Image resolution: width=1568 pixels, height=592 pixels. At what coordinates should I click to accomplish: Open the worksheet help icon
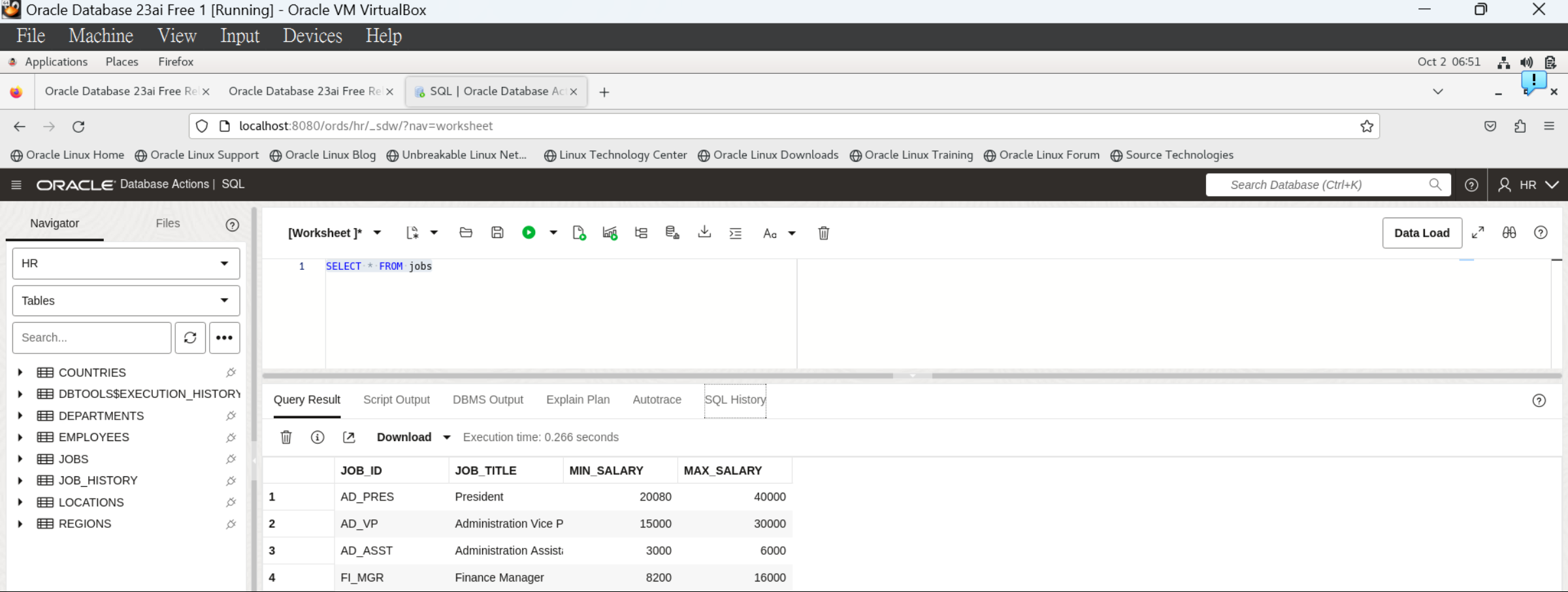1541,233
